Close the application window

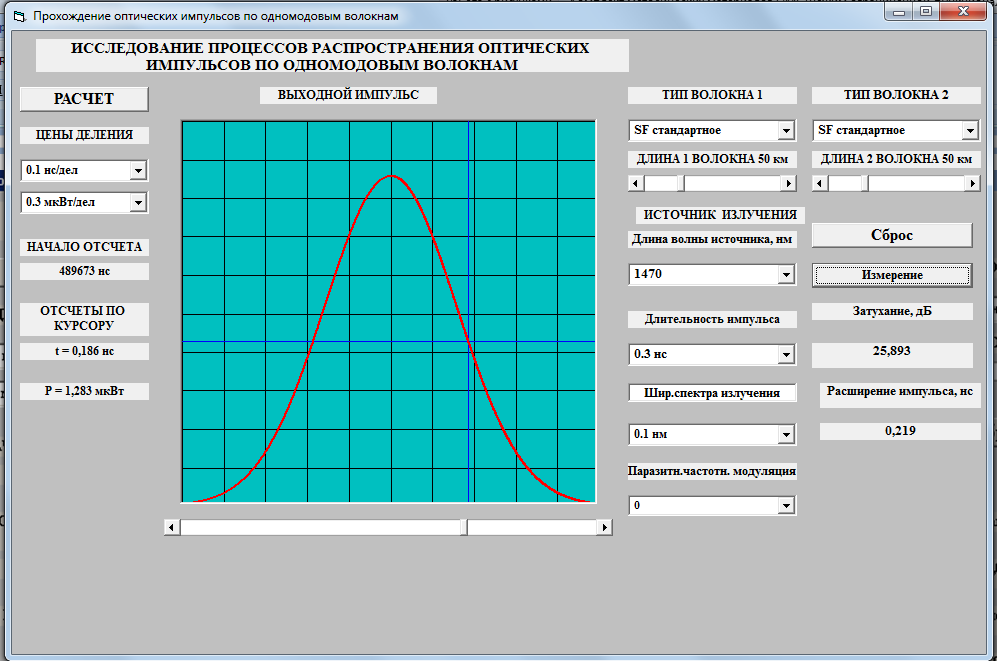(963, 11)
